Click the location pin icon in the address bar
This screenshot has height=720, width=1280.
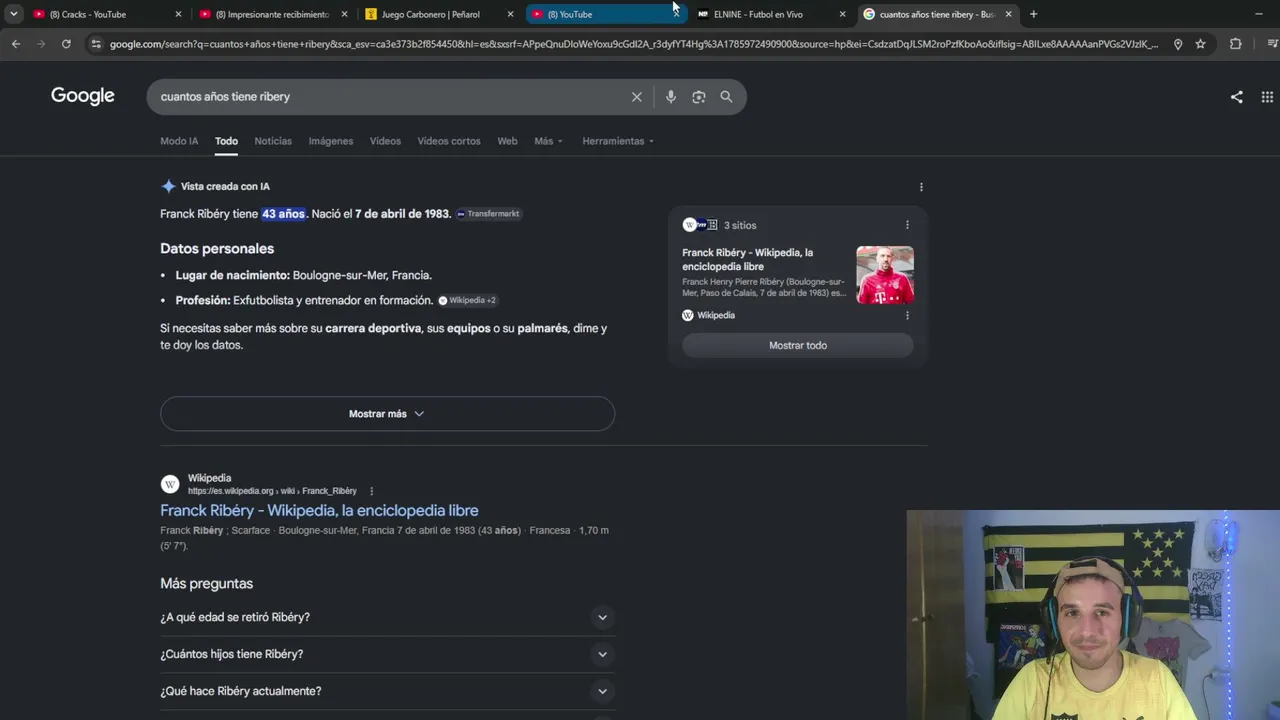click(x=1178, y=44)
